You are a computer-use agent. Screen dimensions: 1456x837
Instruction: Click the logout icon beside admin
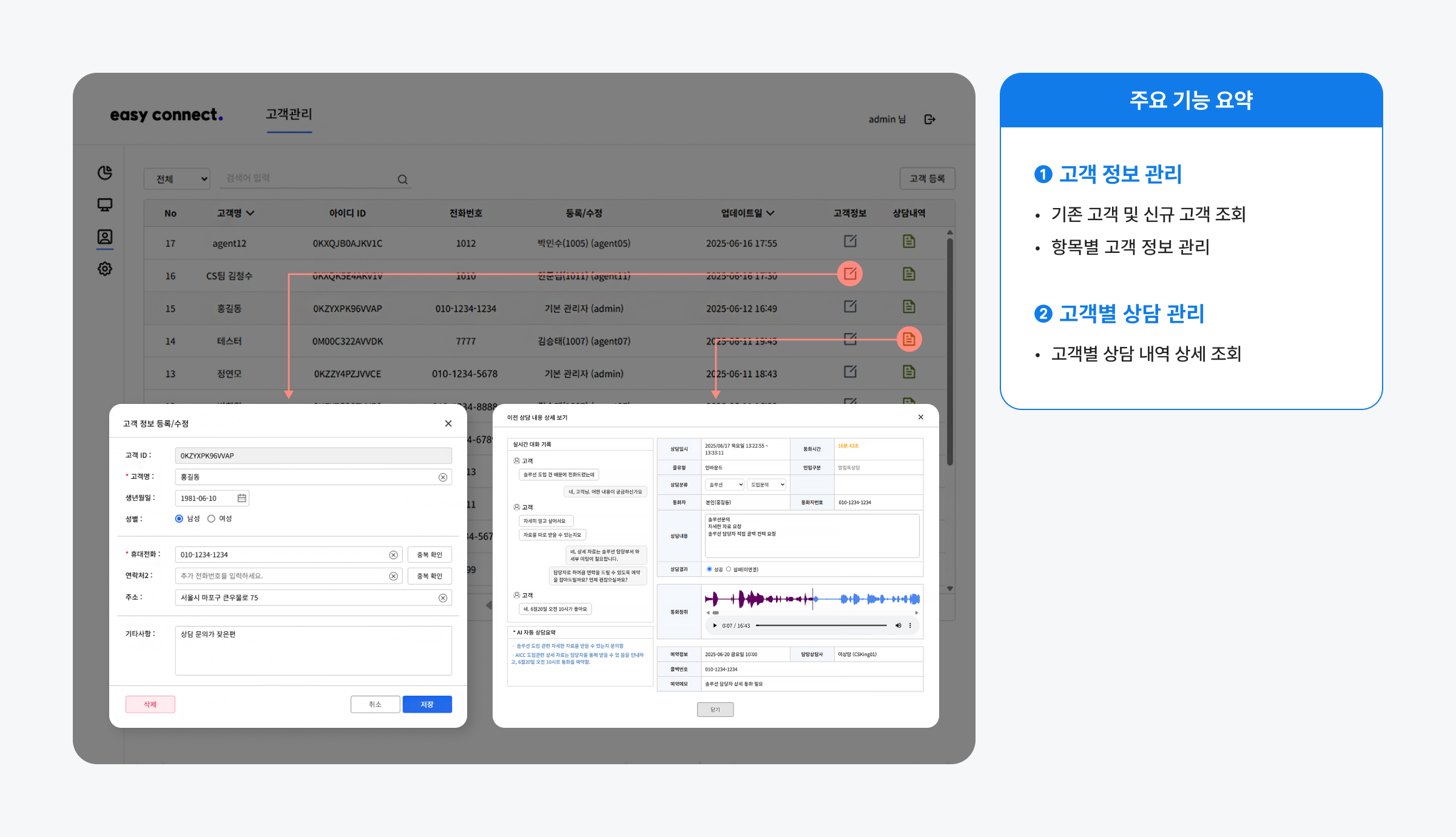click(x=929, y=119)
